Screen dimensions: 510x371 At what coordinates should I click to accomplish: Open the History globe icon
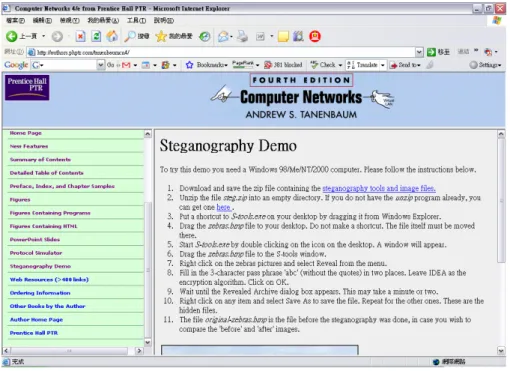click(204, 36)
